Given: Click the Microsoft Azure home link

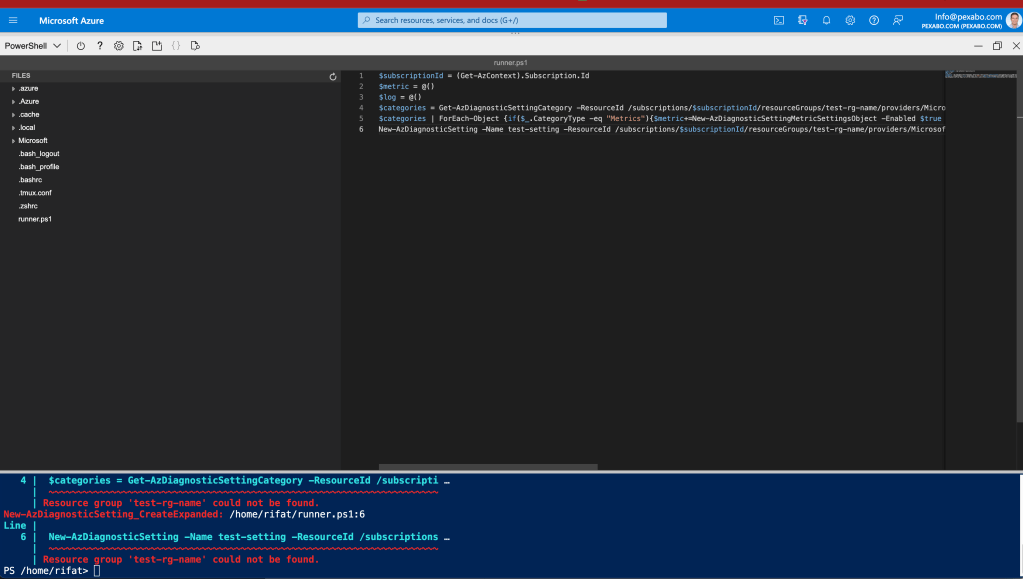Looking at the screenshot, I should pos(71,20).
